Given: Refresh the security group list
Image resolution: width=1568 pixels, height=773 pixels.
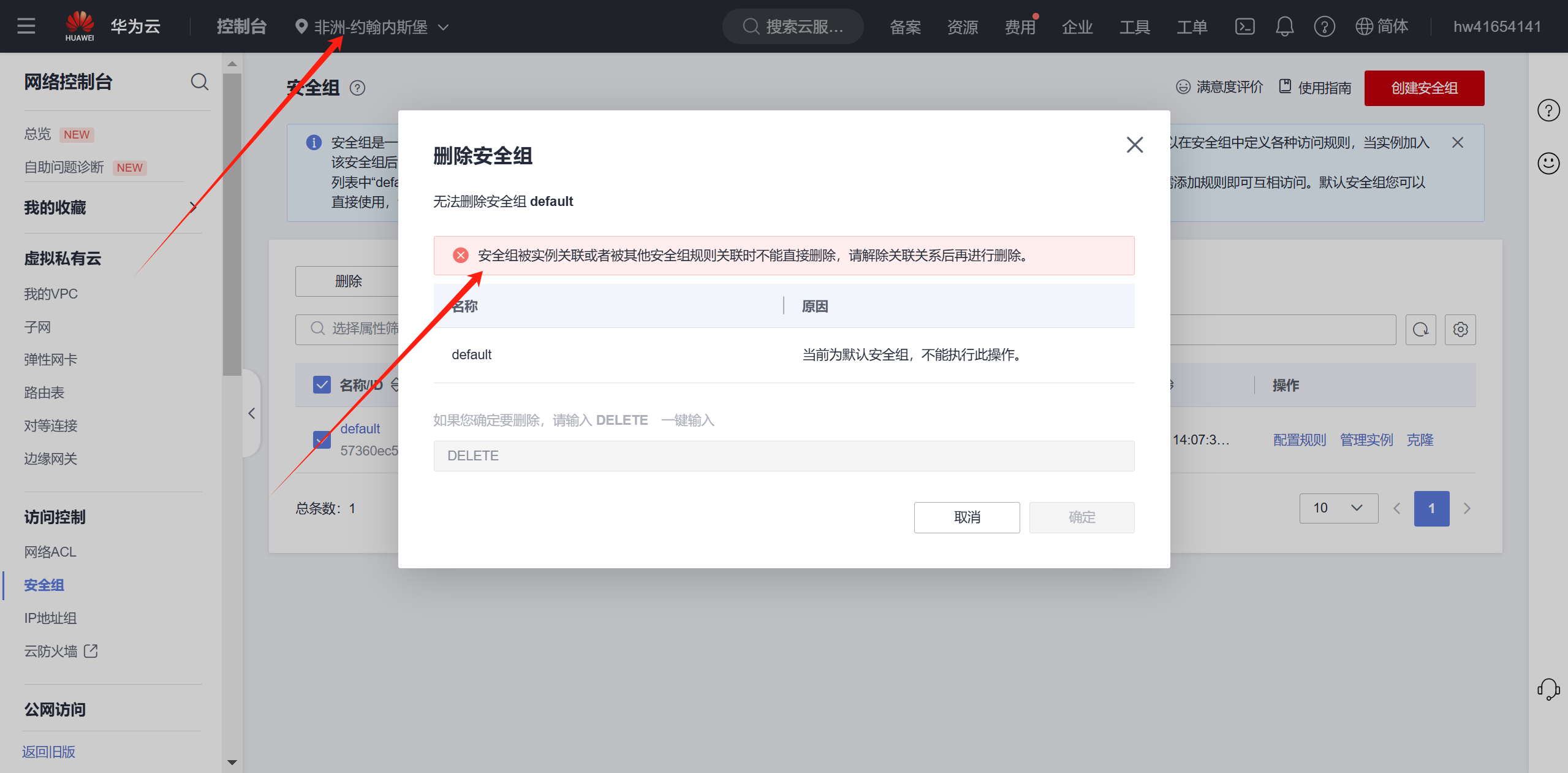Looking at the screenshot, I should 1420,330.
